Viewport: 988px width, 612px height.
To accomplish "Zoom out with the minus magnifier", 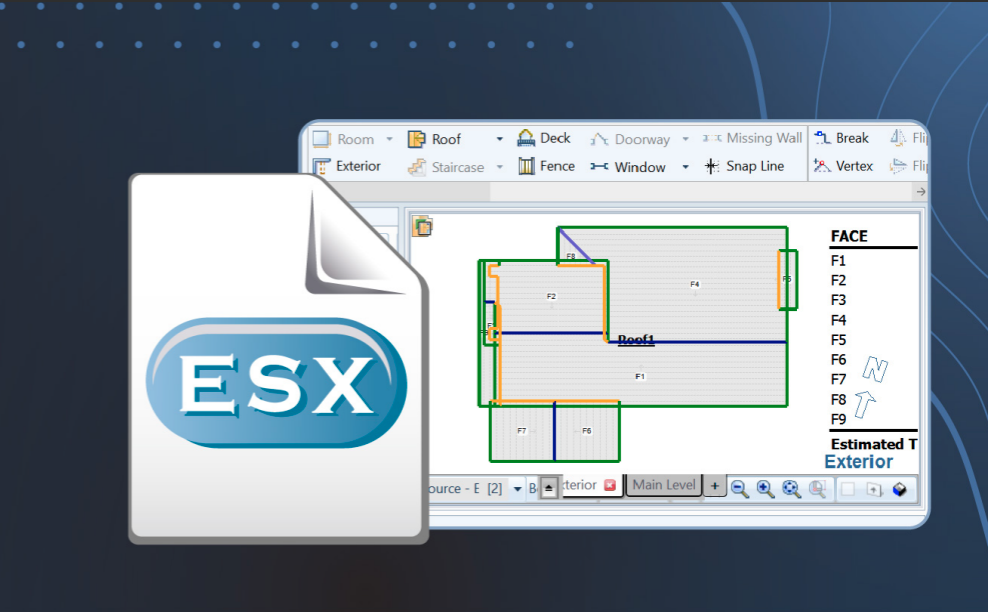I will (740, 488).
